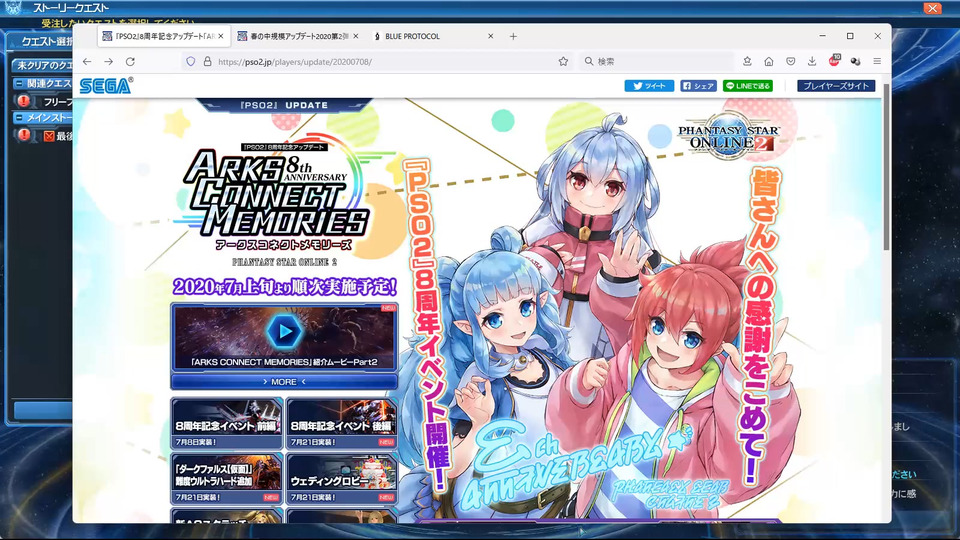Screen dimensions: 960x540
Task: Share via the Twitter ツイート button
Action: click(649, 86)
